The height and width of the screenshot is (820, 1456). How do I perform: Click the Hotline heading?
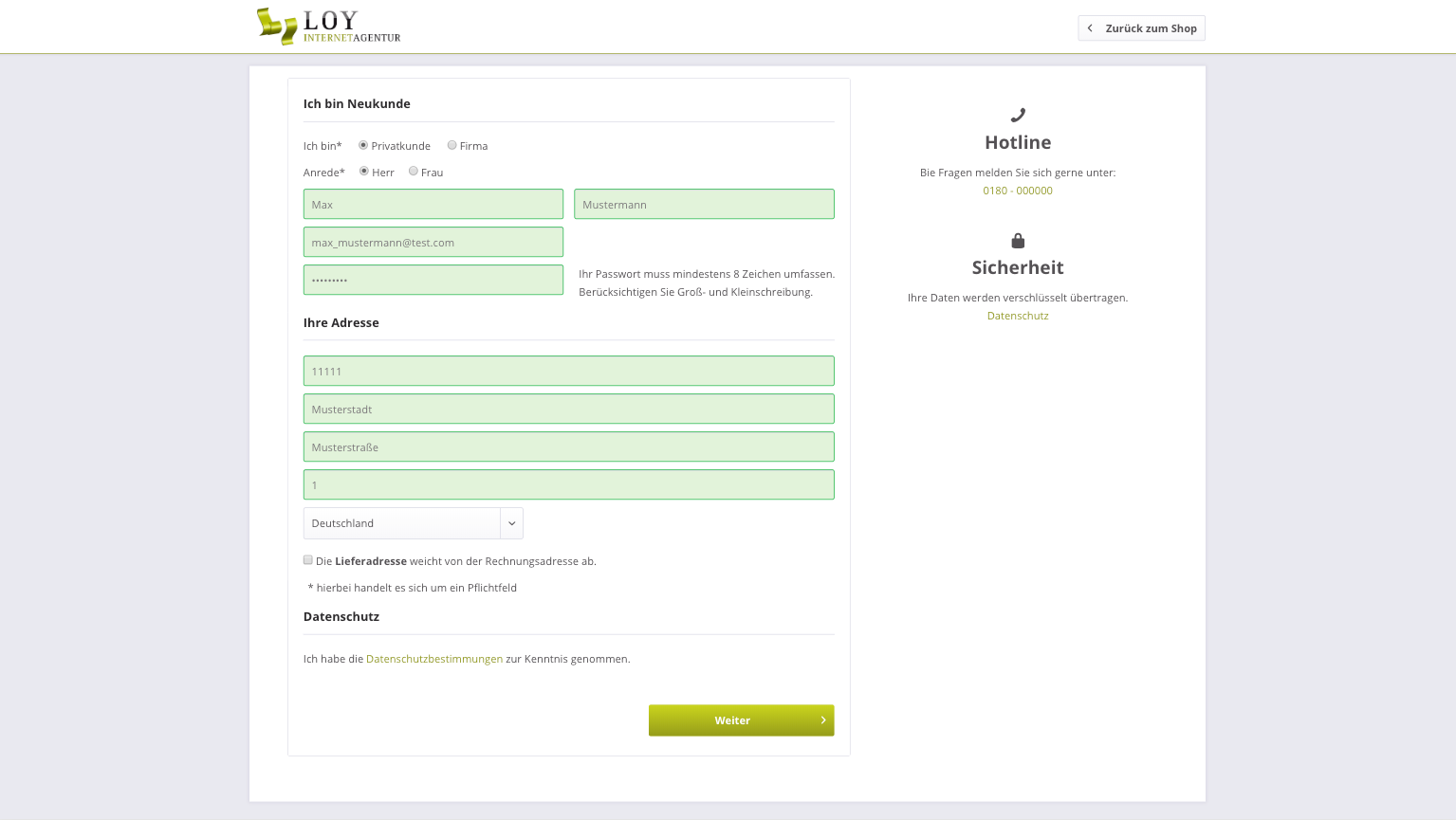(x=1018, y=142)
